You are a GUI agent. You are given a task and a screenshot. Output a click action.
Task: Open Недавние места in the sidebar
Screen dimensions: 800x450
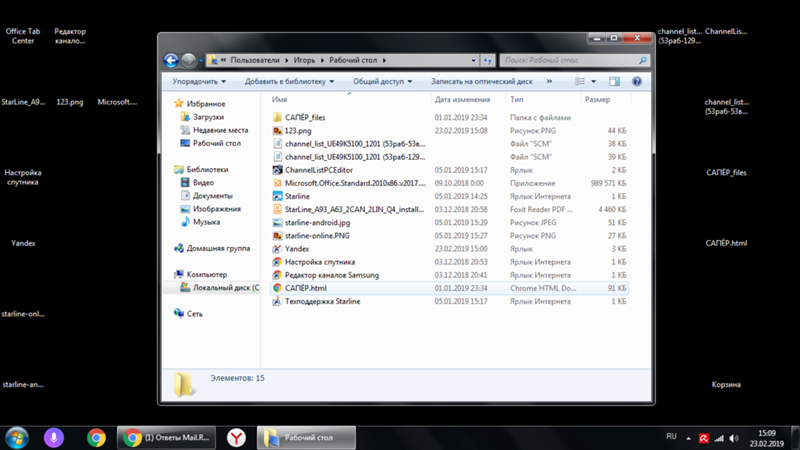[220, 130]
